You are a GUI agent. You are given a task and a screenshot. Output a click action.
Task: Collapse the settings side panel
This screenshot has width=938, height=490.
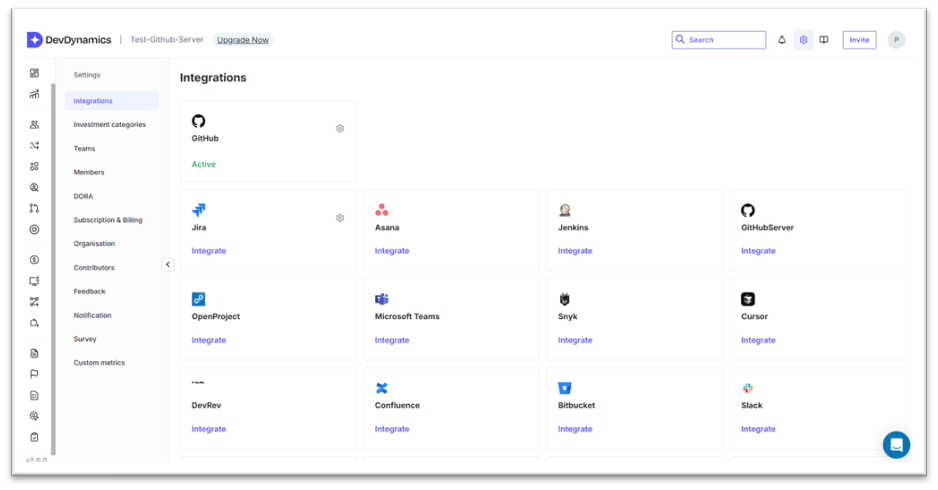[168, 264]
